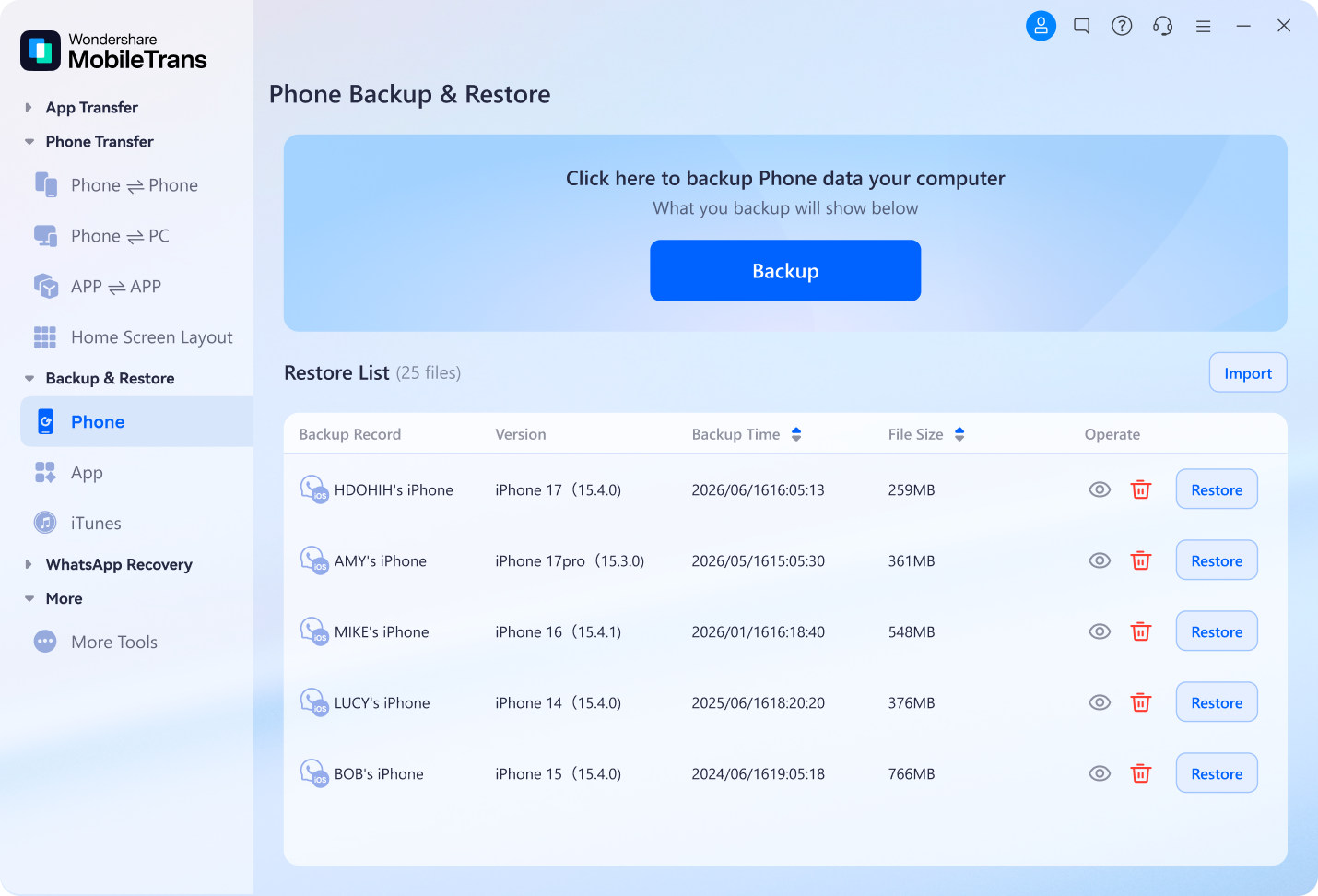Delete HDOHIH's iPhone backup with trash icon
Image resolution: width=1318 pixels, height=896 pixels.
pyautogui.click(x=1141, y=489)
